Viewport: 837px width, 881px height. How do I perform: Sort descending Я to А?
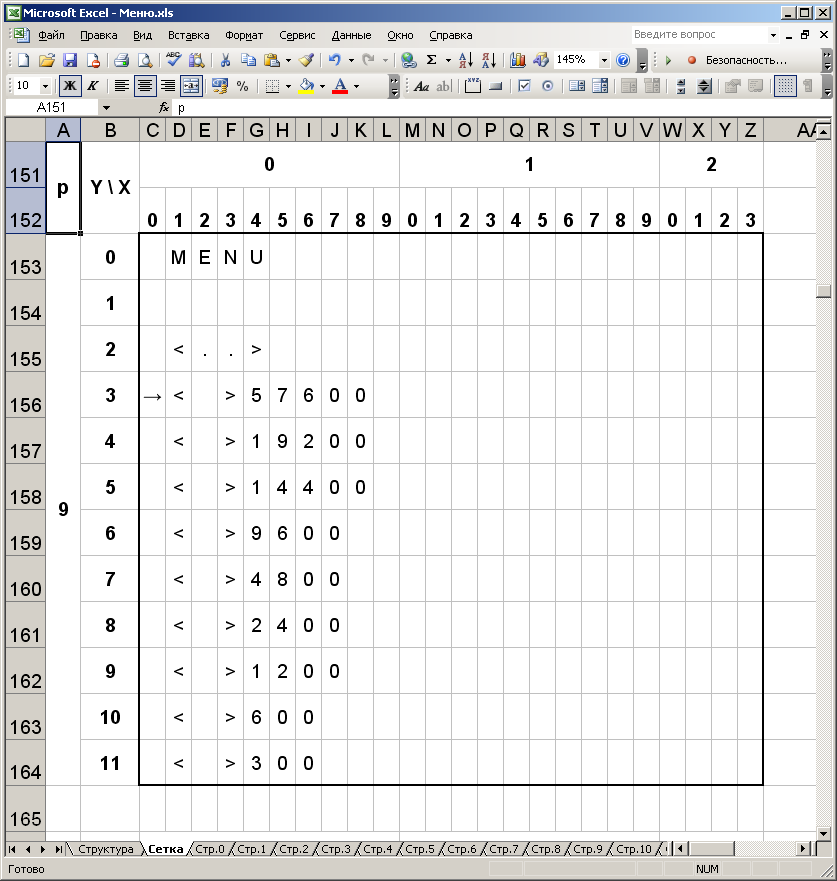coord(489,60)
